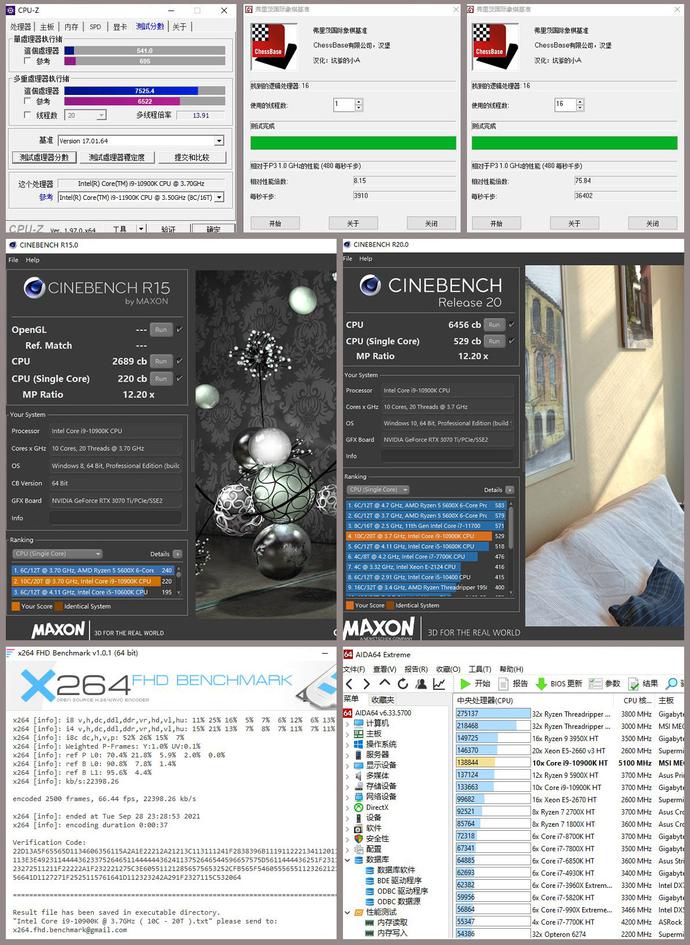The height and width of the screenshot is (945, 690).
Task: Open AIDA64 user profile icon
Action: coord(421,683)
